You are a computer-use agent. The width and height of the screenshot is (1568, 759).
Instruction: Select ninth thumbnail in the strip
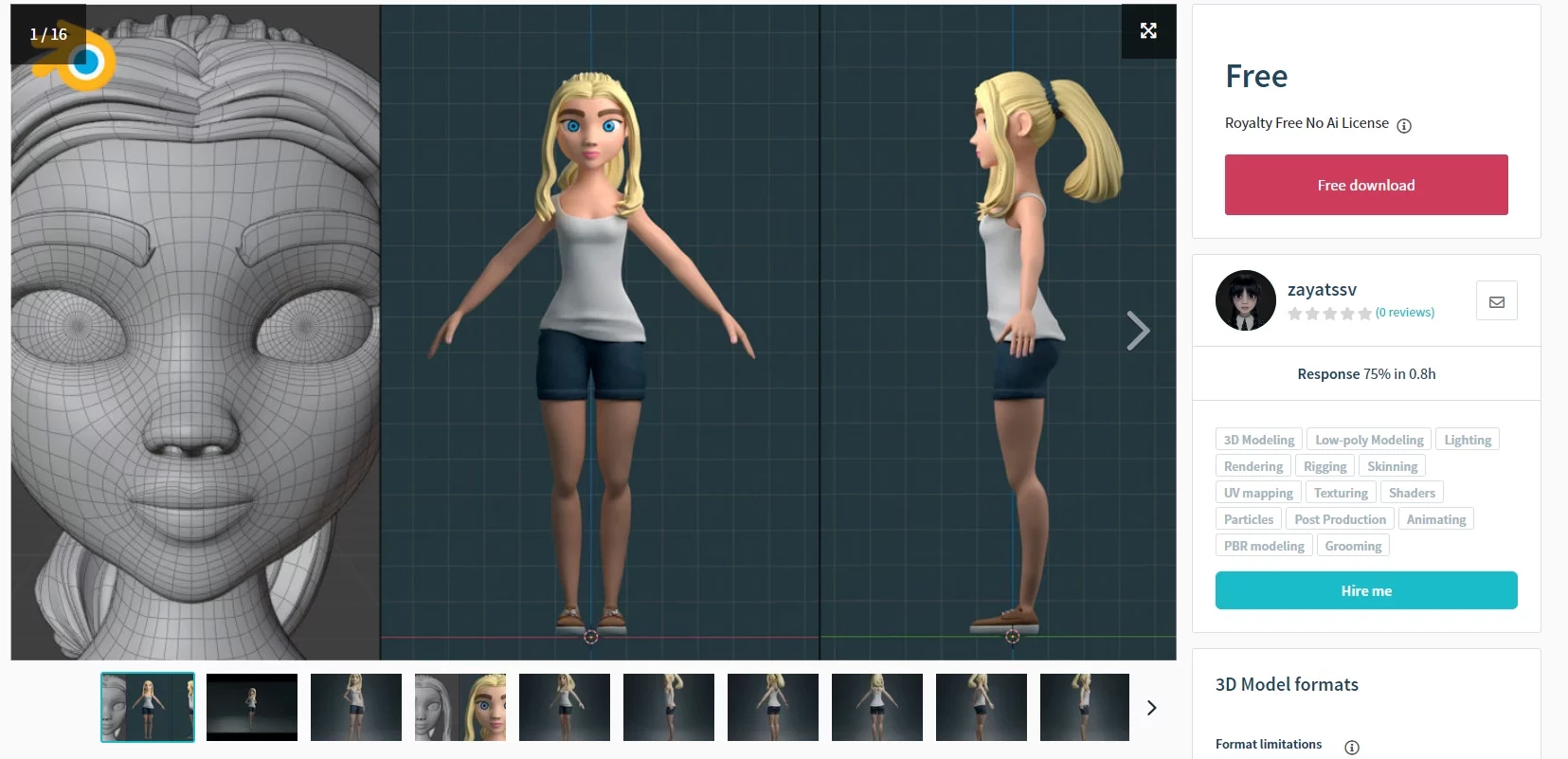tap(982, 707)
